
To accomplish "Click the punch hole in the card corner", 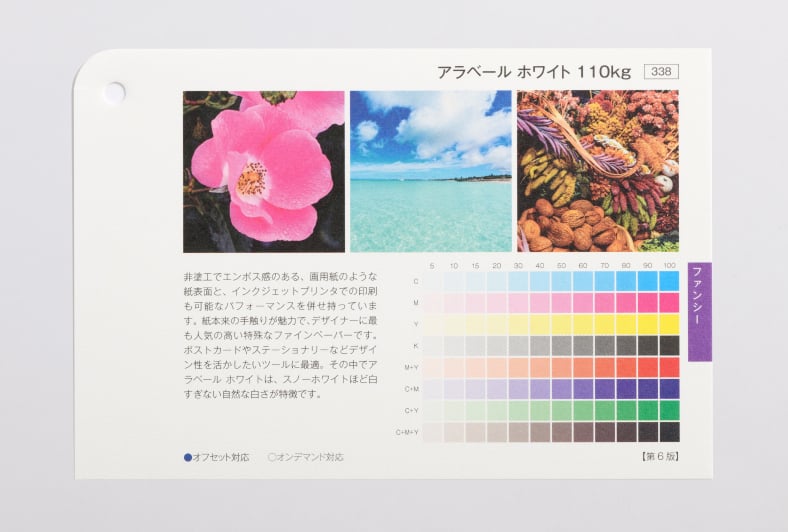I will 115,92.
